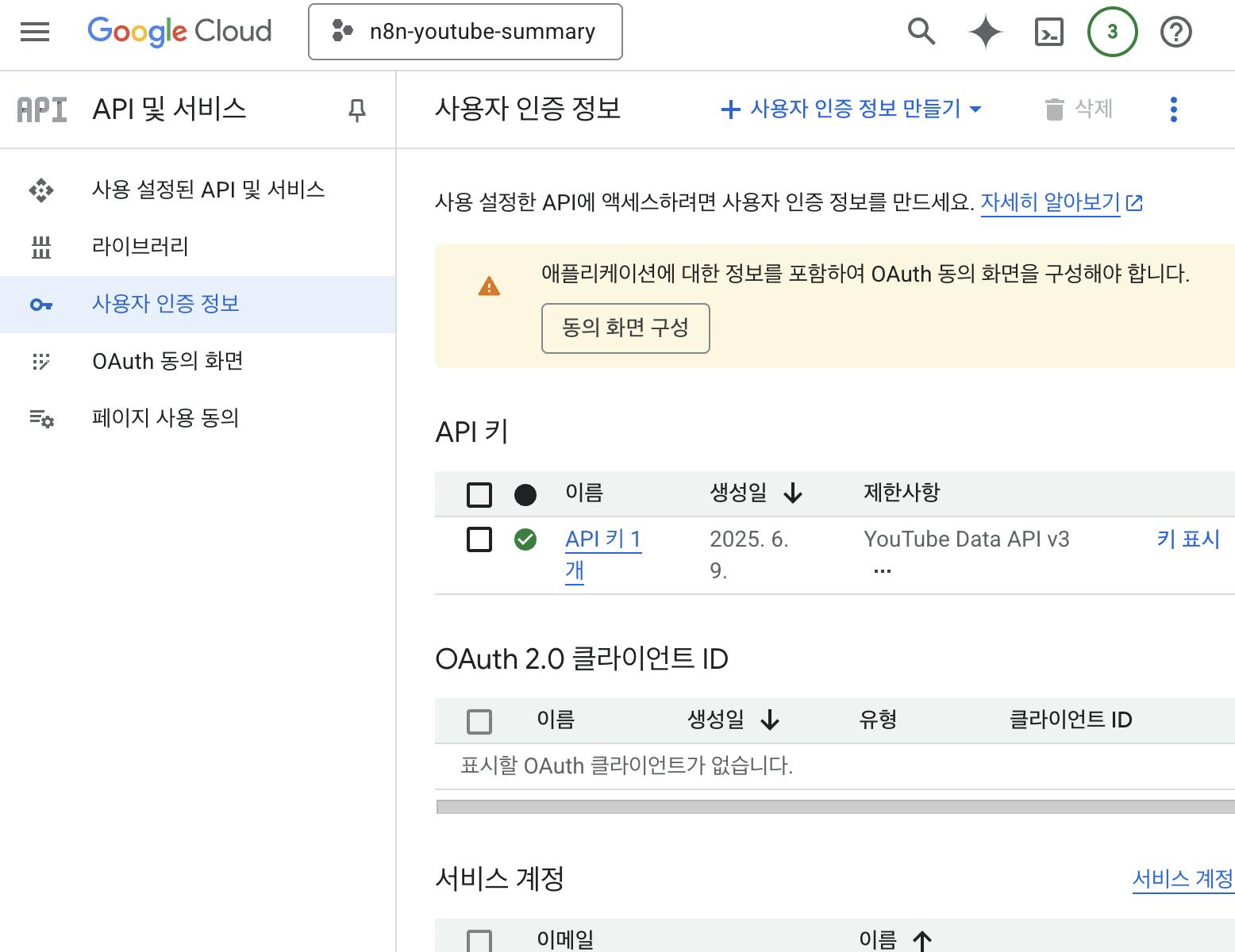Click the 서비스 계정 management link
The width and height of the screenshot is (1235, 952).
(1183, 879)
